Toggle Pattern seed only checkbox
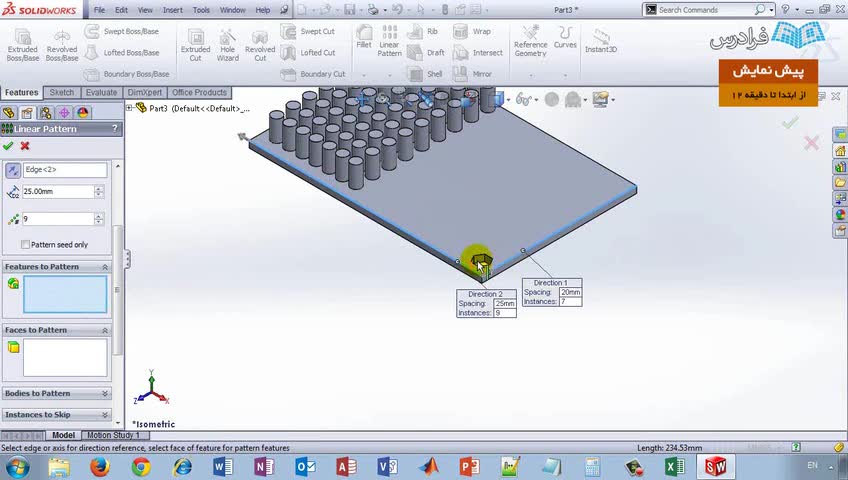The image size is (848, 480). (25, 244)
